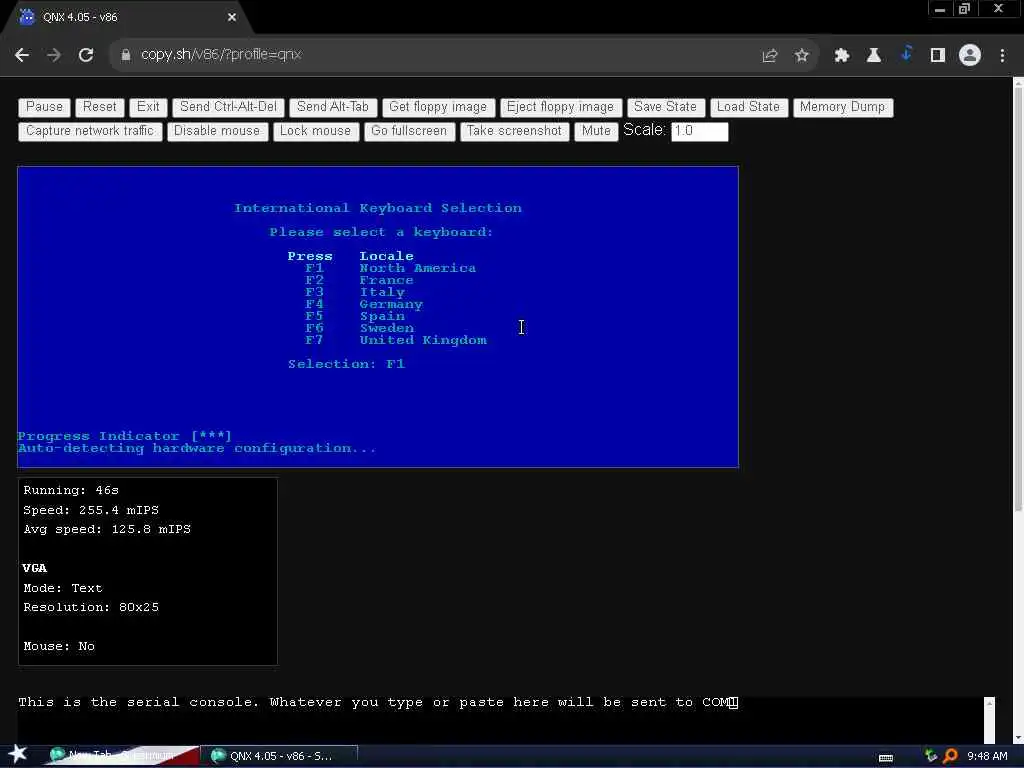
Task: Click Send Alt-Tab button
Action: coord(333,107)
